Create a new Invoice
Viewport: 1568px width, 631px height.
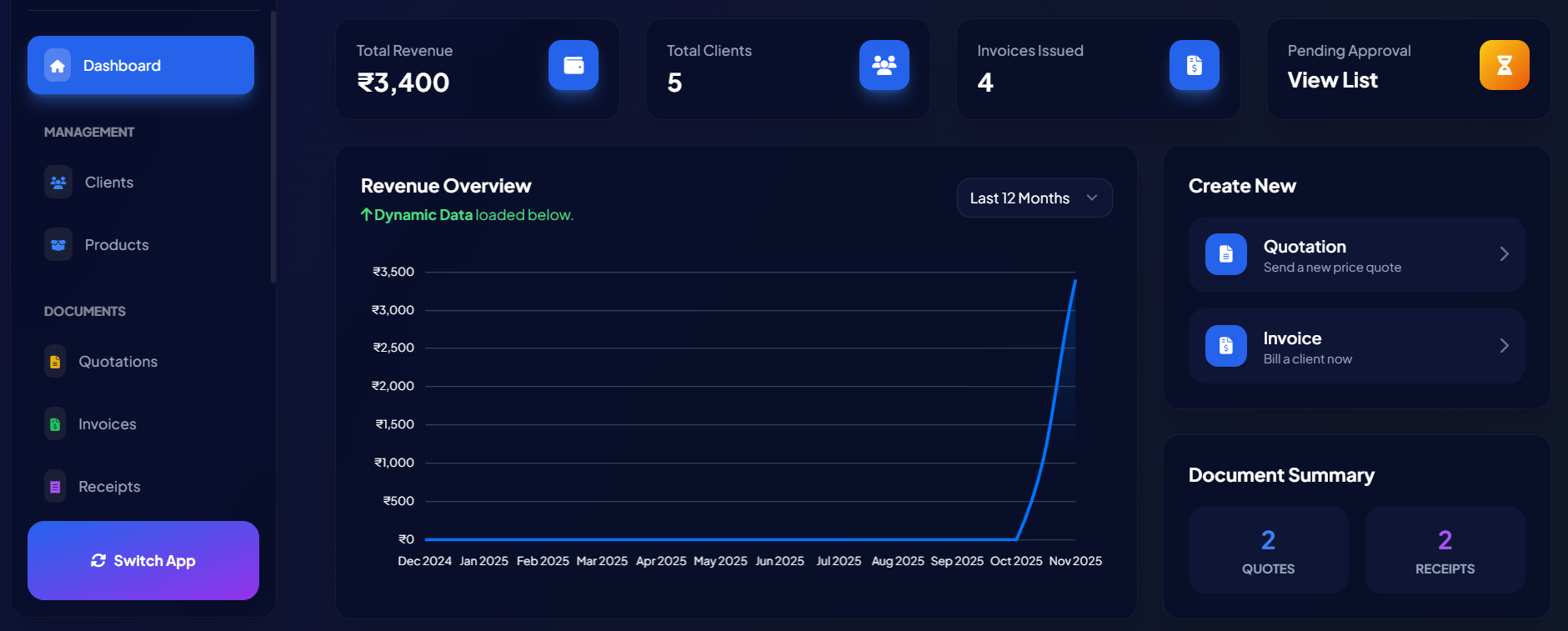click(1357, 346)
